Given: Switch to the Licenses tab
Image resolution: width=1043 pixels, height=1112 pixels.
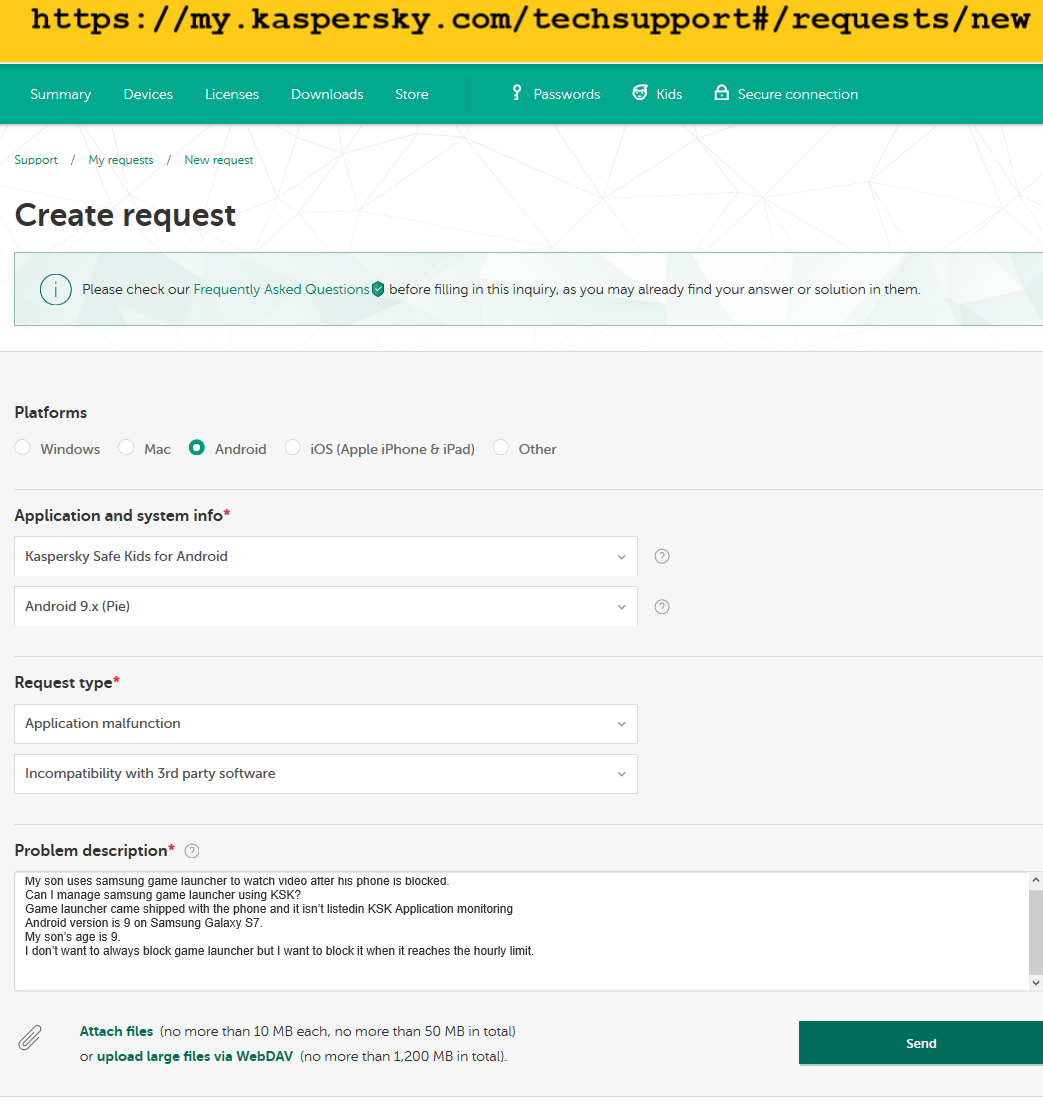Looking at the screenshot, I should tap(232, 94).
